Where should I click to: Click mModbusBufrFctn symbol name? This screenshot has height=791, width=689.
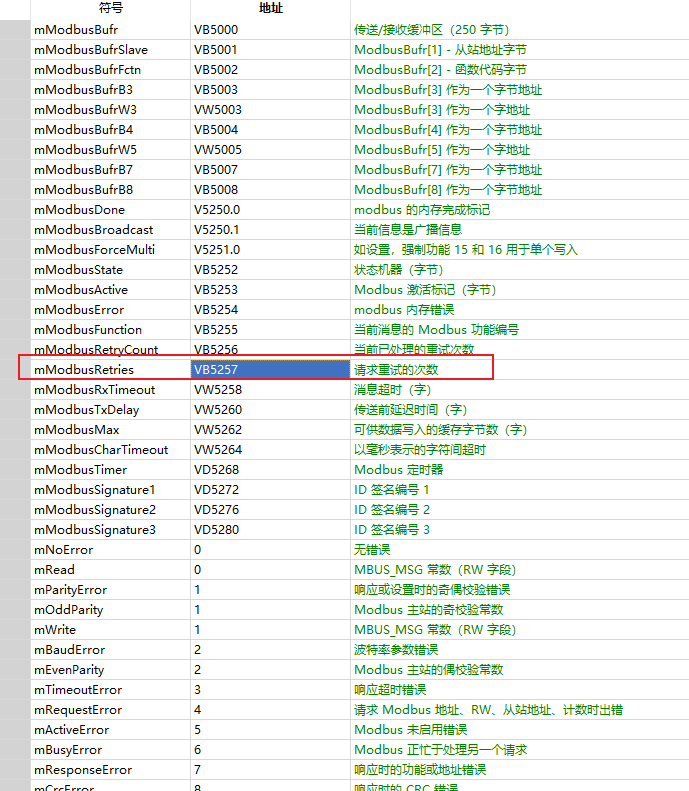[87, 70]
